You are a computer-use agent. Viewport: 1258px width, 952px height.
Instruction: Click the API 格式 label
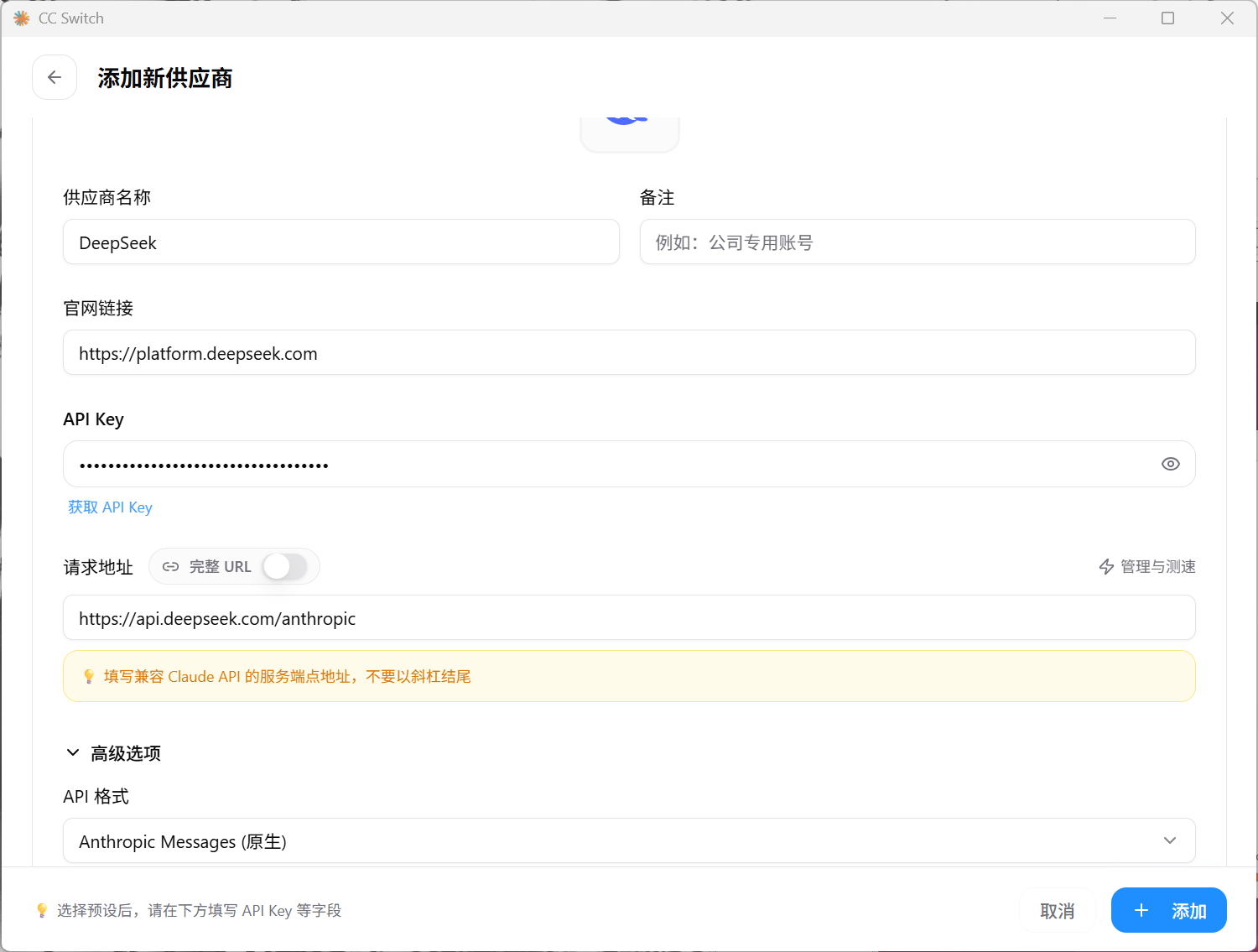click(96, 796)
